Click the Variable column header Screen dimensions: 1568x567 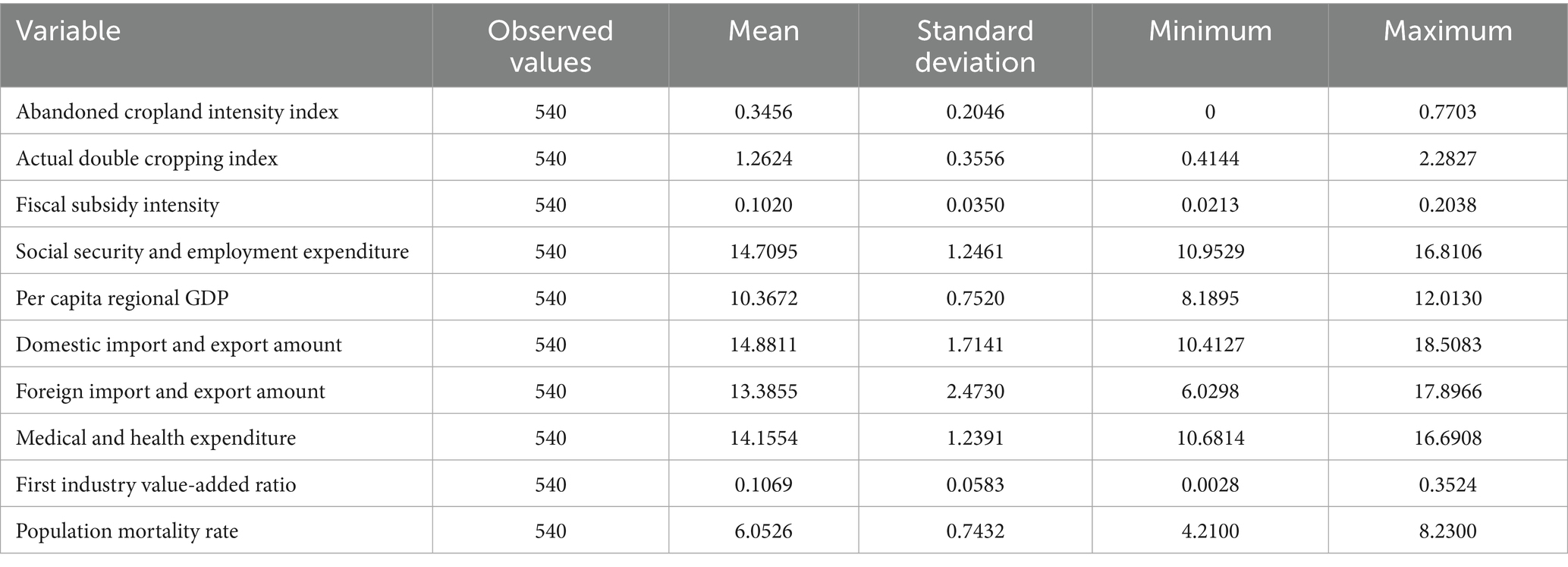coord(68,31)
